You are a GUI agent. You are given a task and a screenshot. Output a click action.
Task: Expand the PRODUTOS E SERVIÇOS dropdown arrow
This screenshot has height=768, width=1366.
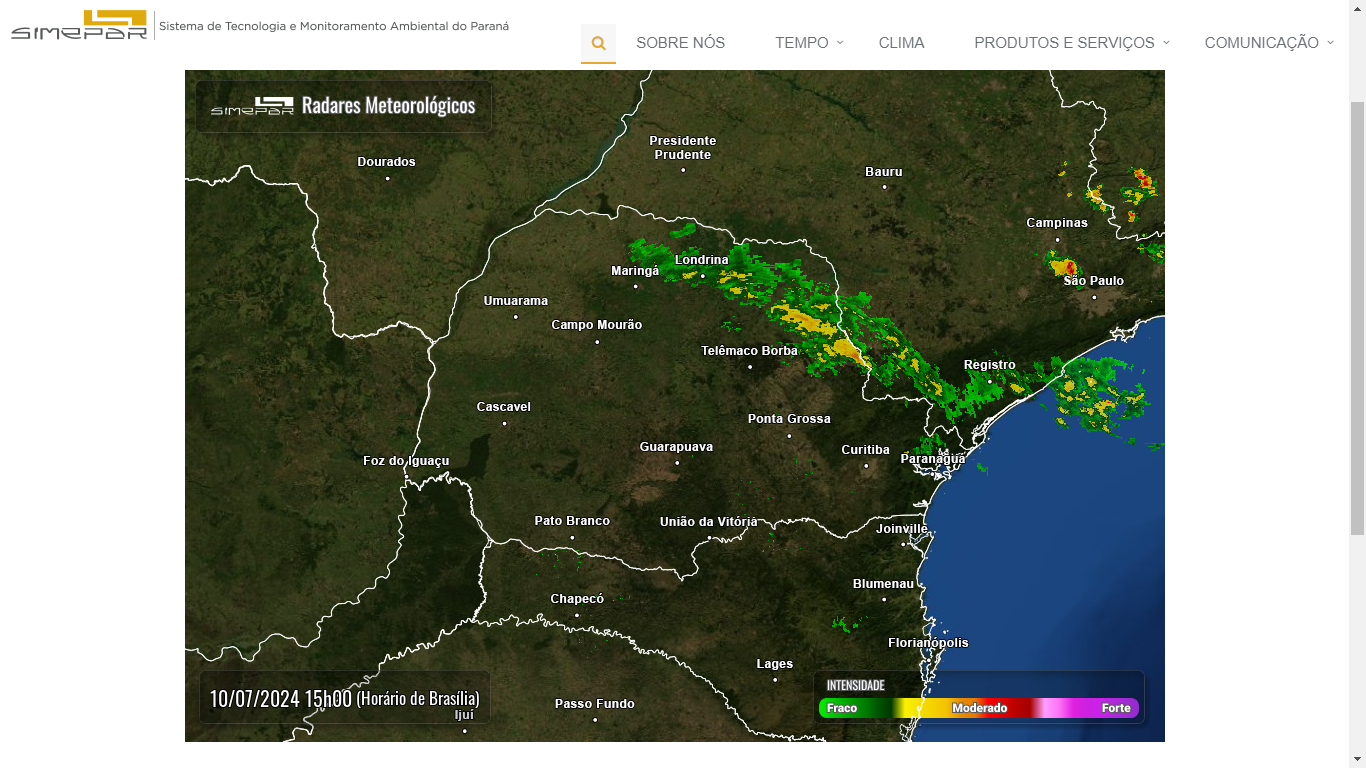tap(1166, 43)
